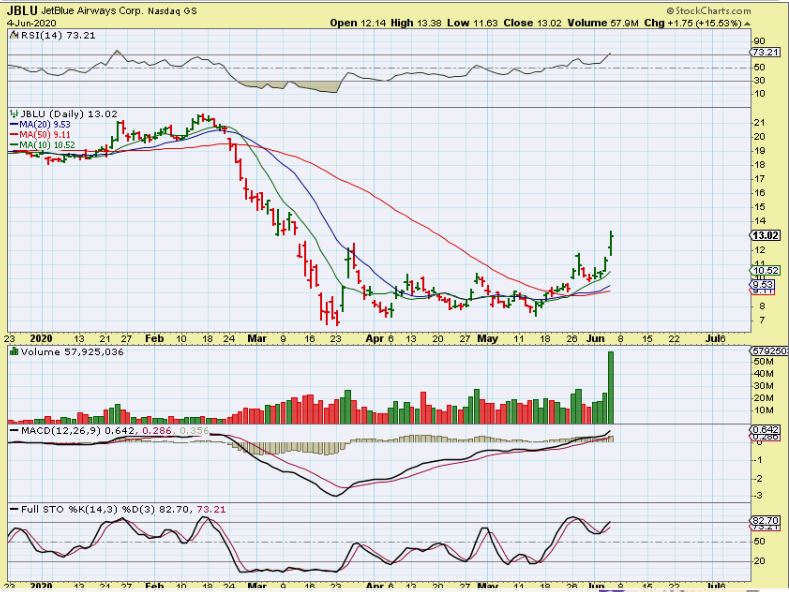Click the Open 12.14 value in header
The height and width of the screenshot is (592, 789).
click(x=358, y=23)
